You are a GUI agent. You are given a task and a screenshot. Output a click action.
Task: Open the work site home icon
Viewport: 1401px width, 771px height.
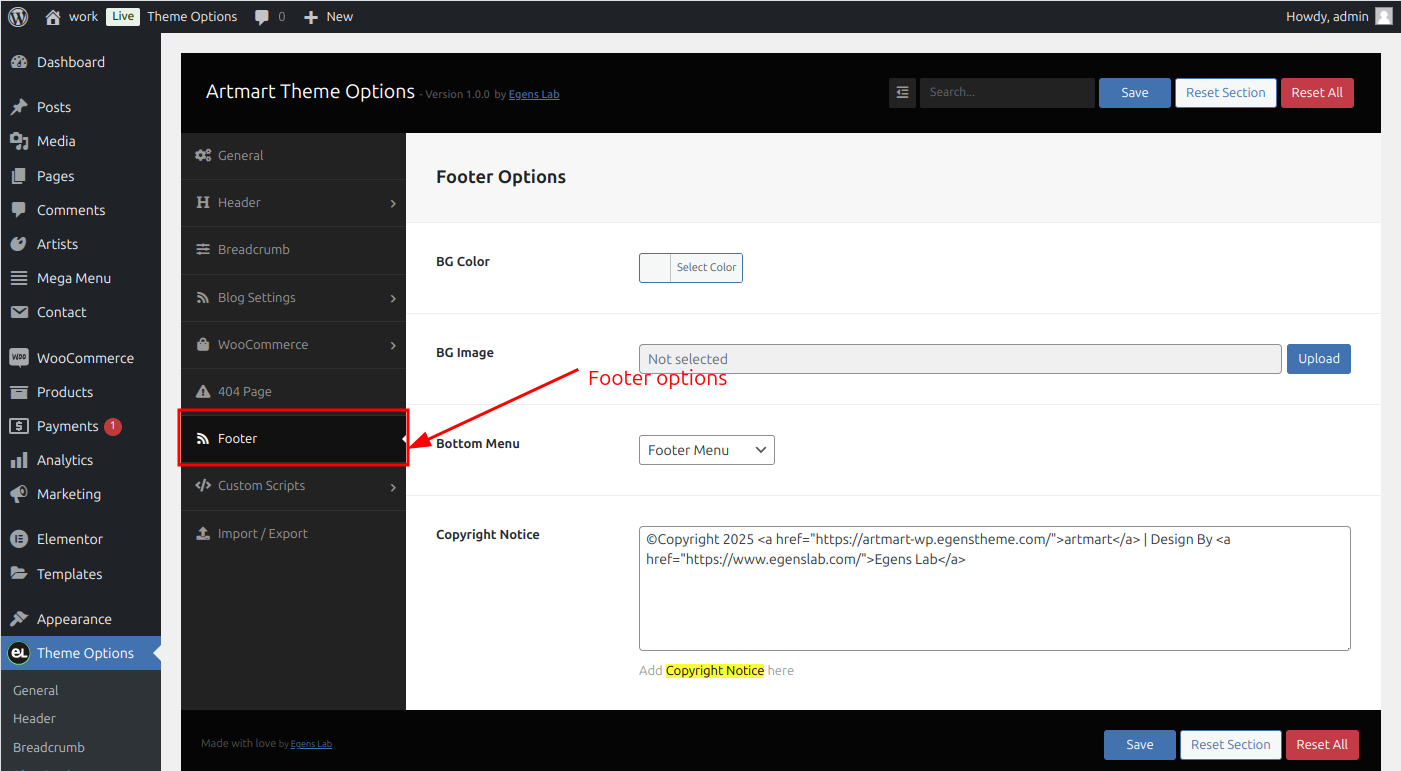coord(53,16)
